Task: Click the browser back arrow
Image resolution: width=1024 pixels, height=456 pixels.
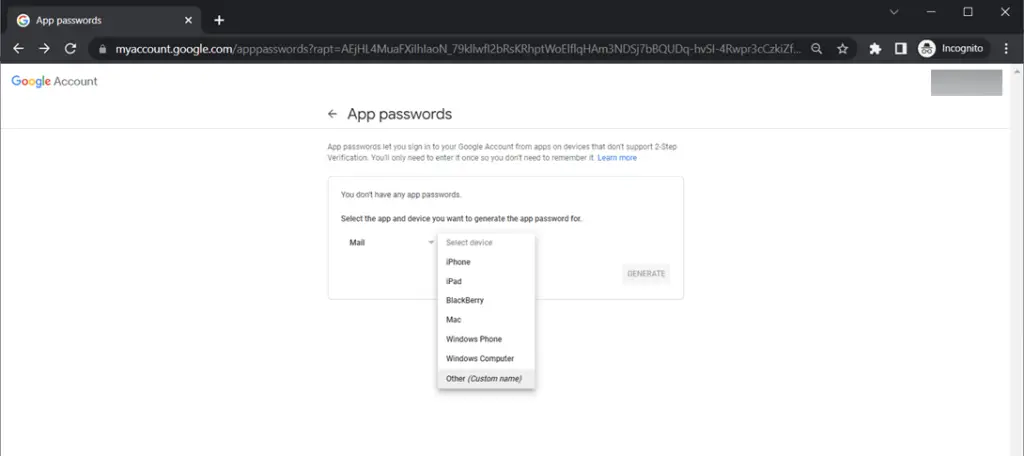Action: (x=19, y=49)
